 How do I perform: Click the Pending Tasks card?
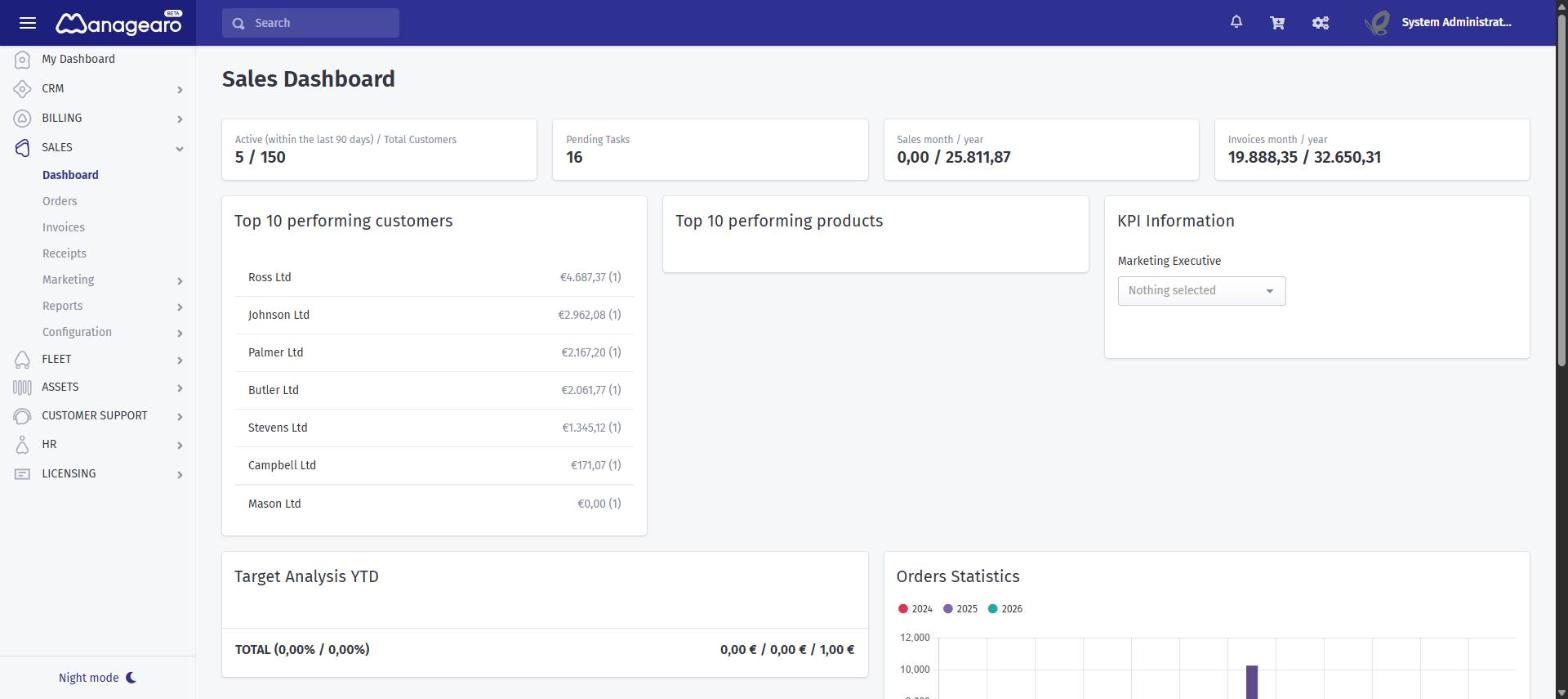pos(710,150)
